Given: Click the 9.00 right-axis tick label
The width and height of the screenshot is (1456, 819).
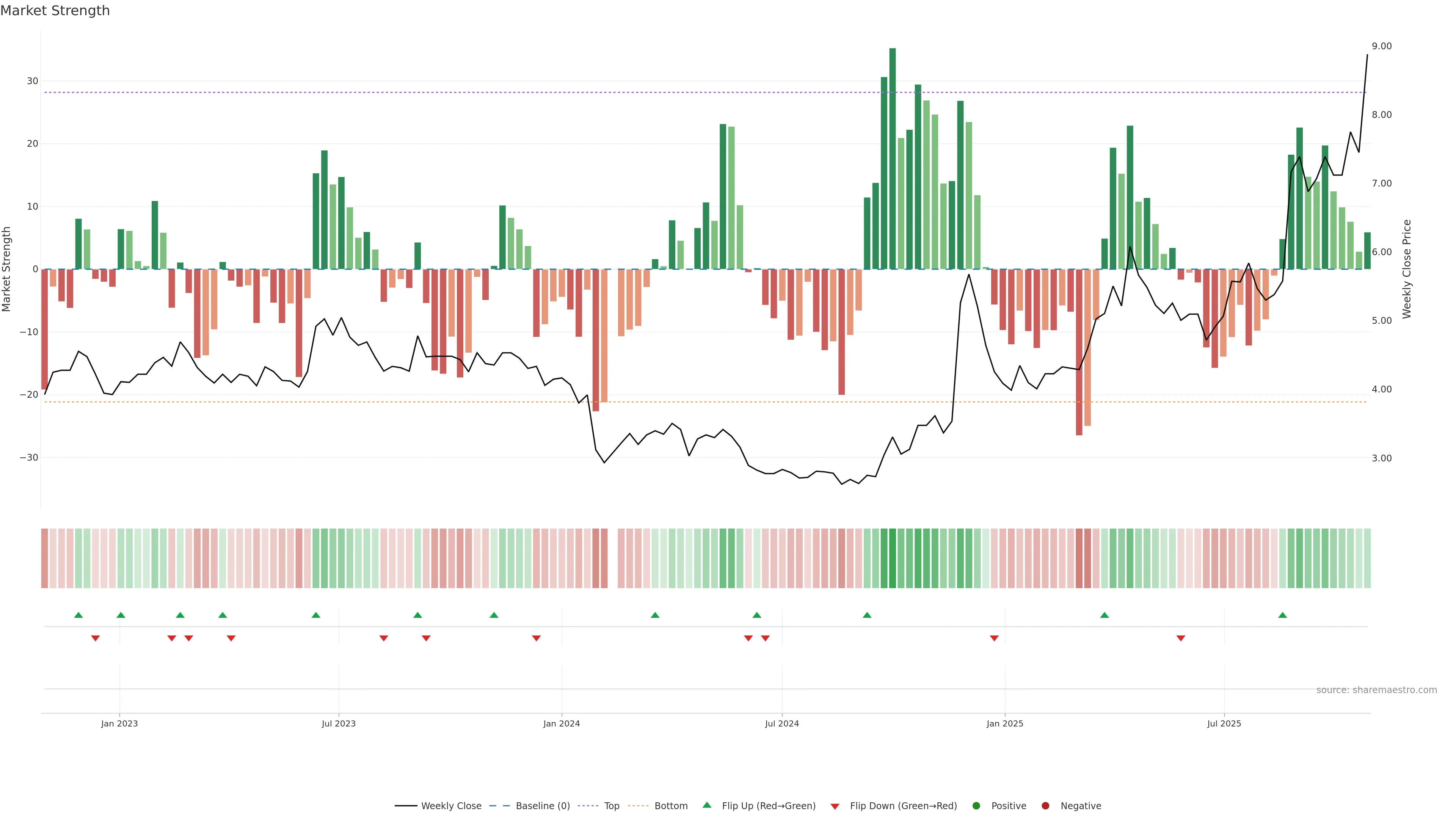Looking at the screenshot, I should 1381,46.
